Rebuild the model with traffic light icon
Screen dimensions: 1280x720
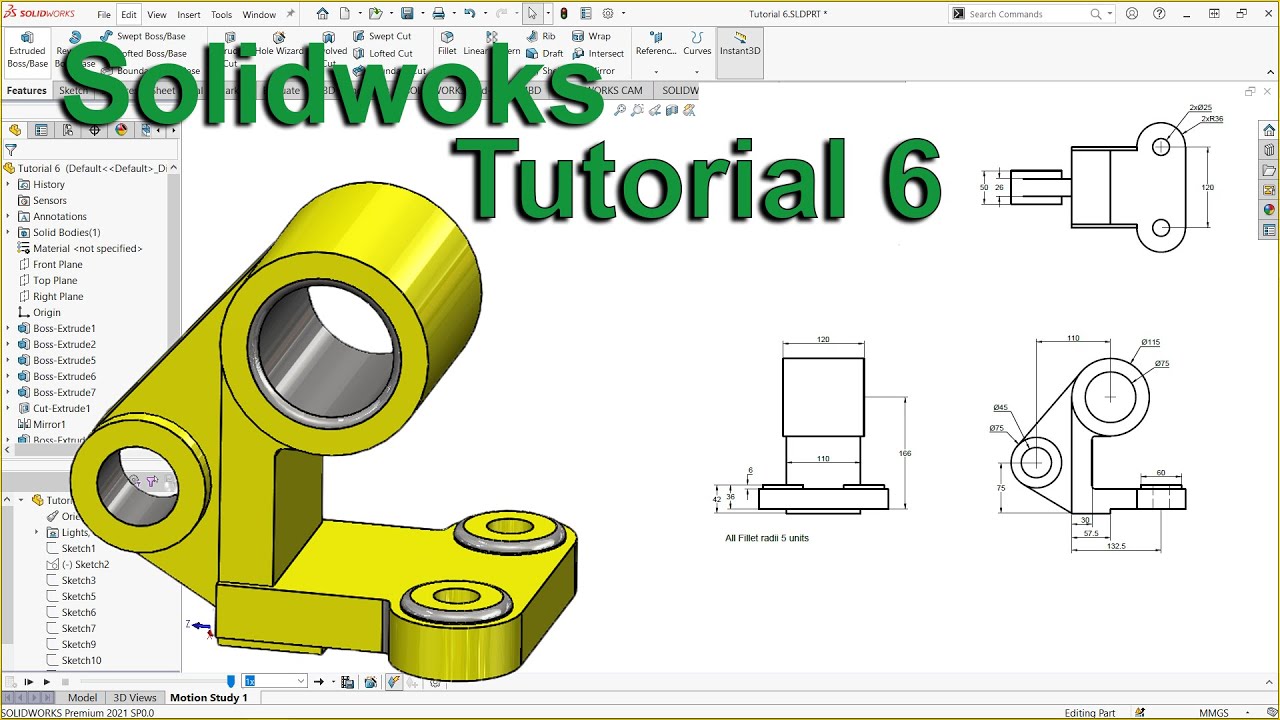(x=564, y=14)
